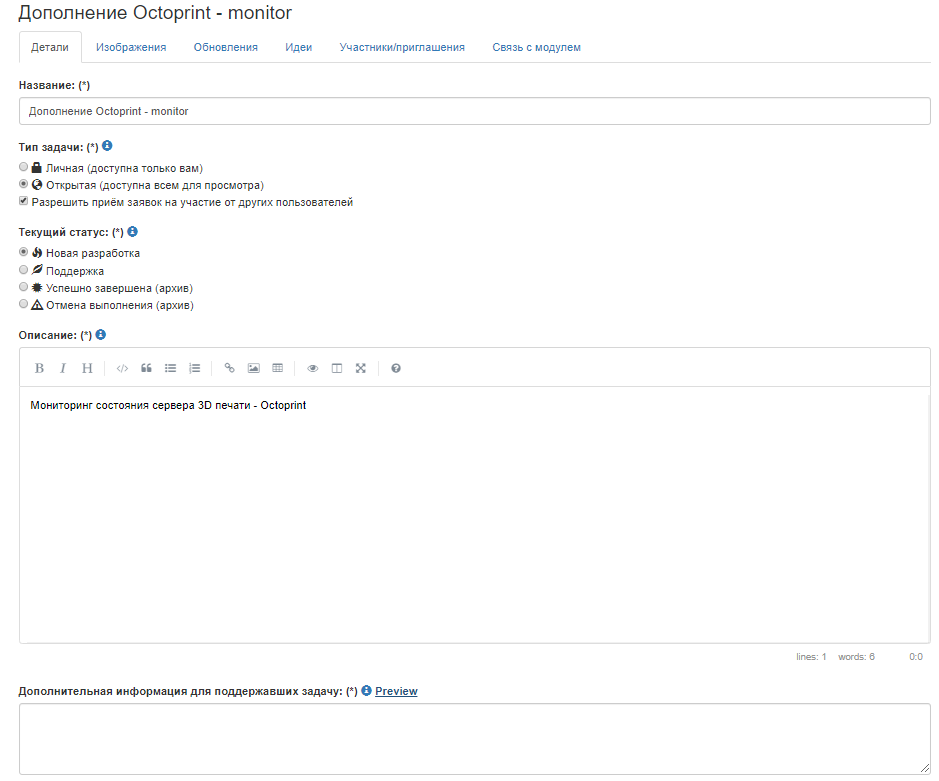The height and width of the screenshot is (781, 939).
Task: Create bulleted list in editor
Action: point(171,368)
